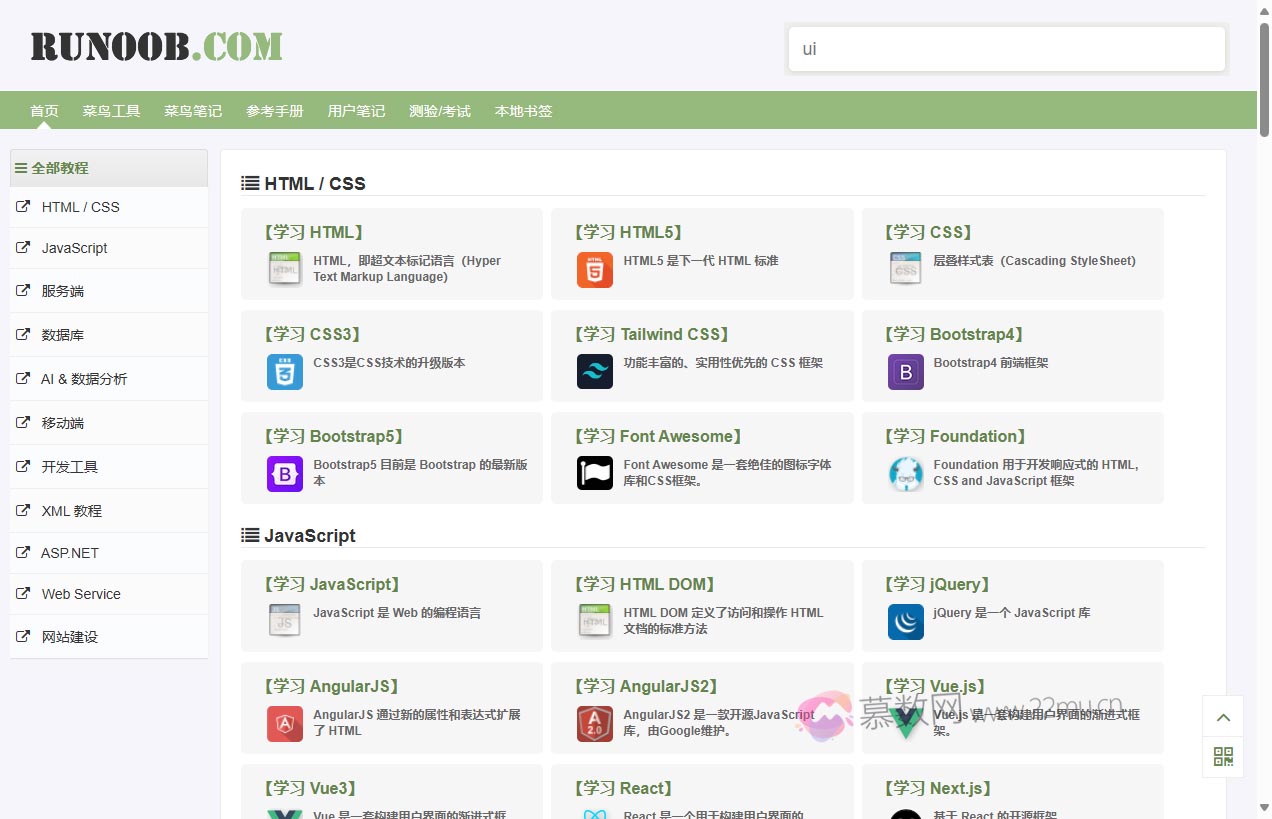The width and height of the screenshot is (1272, 819).
Task: Open JavaScript category in the sidebar
Action: (x=74, y=248)
